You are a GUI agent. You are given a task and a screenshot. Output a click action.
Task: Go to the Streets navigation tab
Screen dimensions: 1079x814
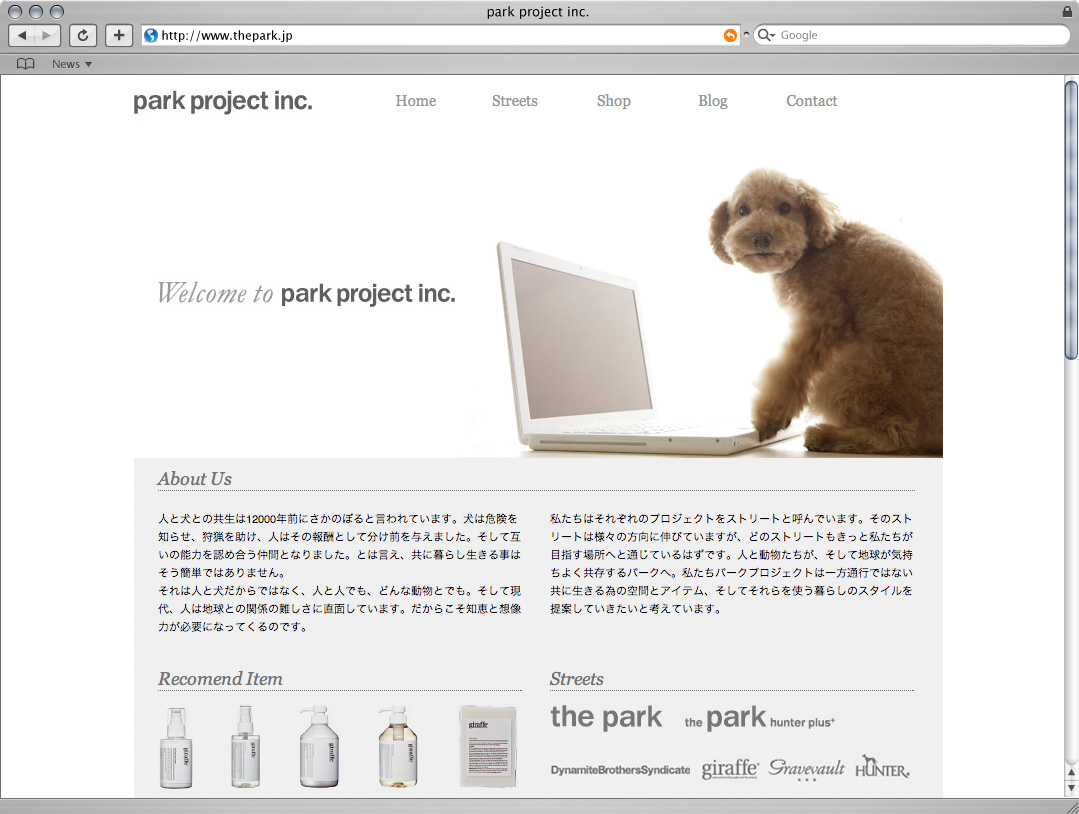[514, 101]
